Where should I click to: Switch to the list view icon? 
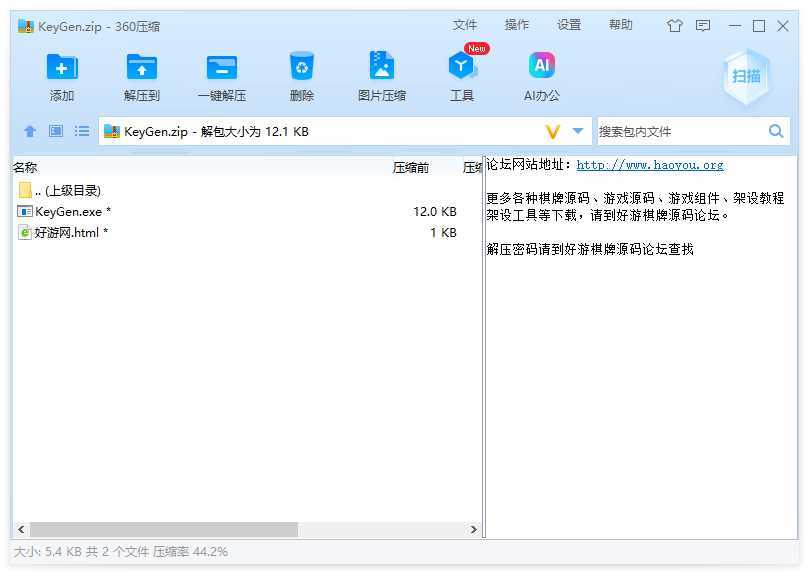[82, 131]
